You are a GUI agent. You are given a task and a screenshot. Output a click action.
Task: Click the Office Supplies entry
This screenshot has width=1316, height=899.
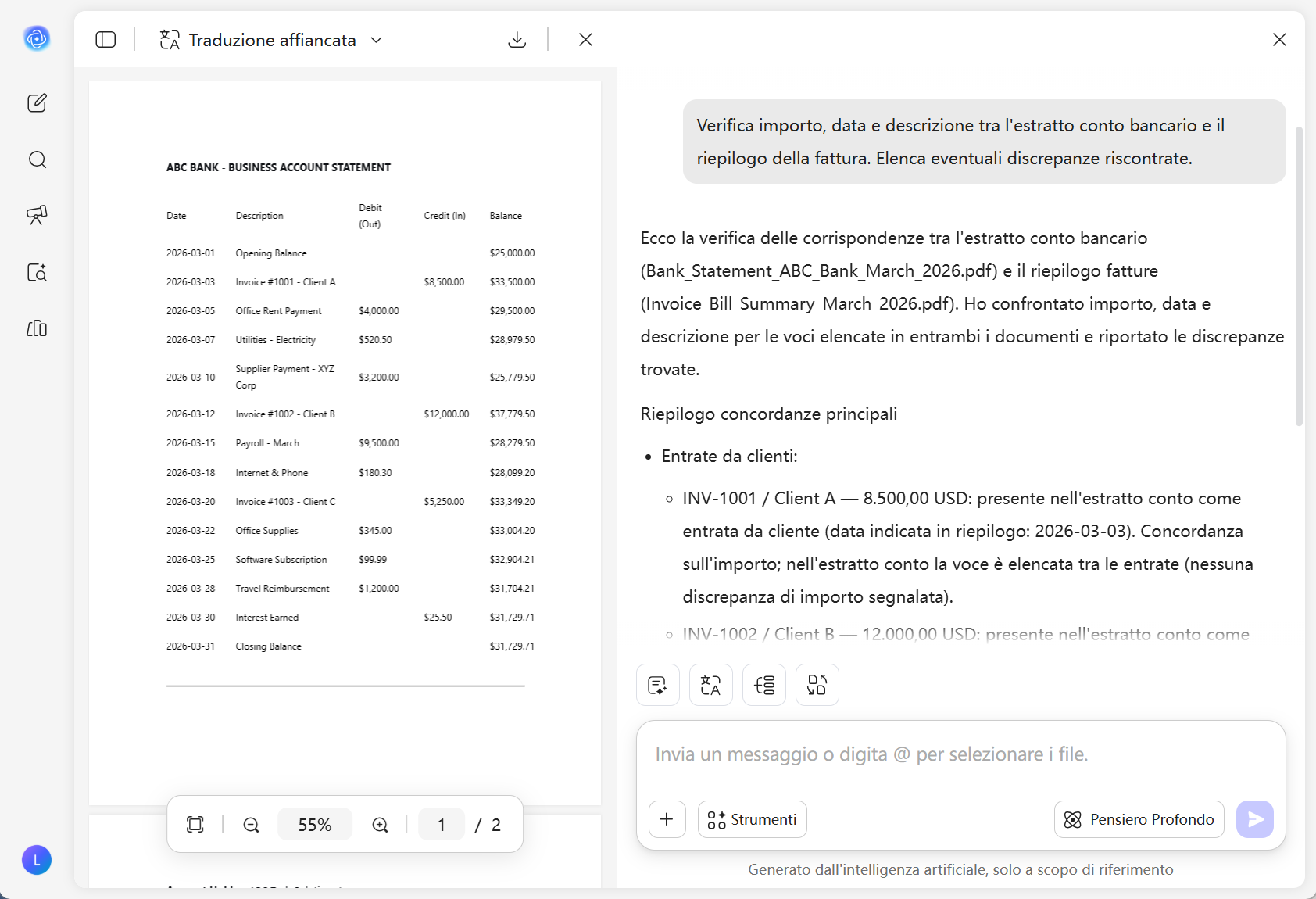click(x=266, y=531)
